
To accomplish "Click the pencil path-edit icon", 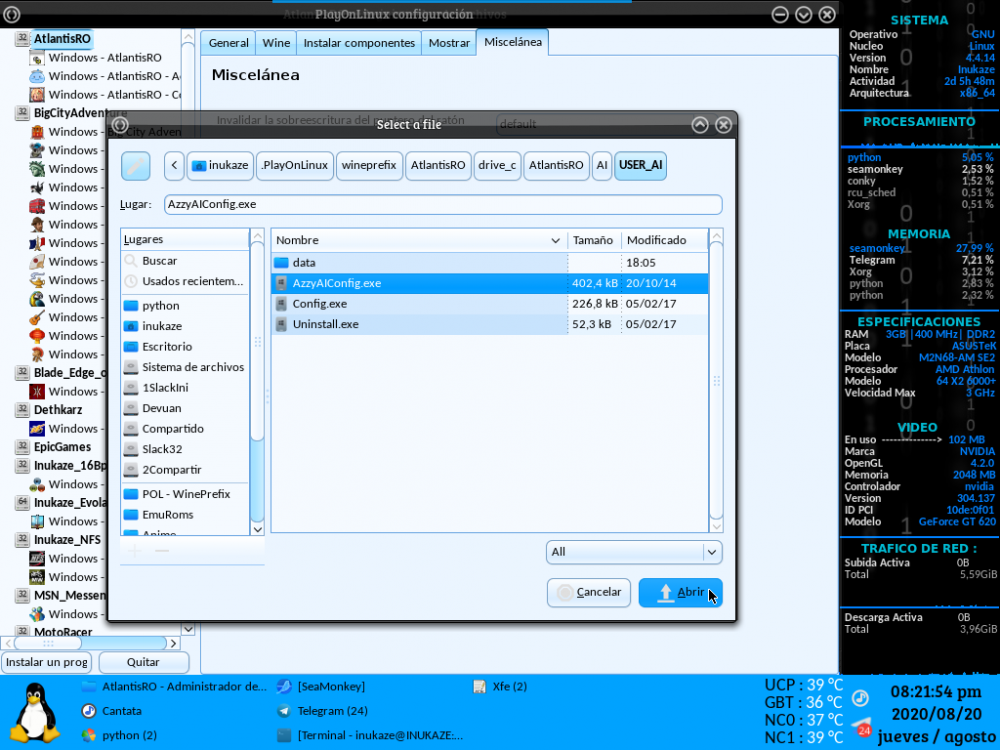I will 135,166.
